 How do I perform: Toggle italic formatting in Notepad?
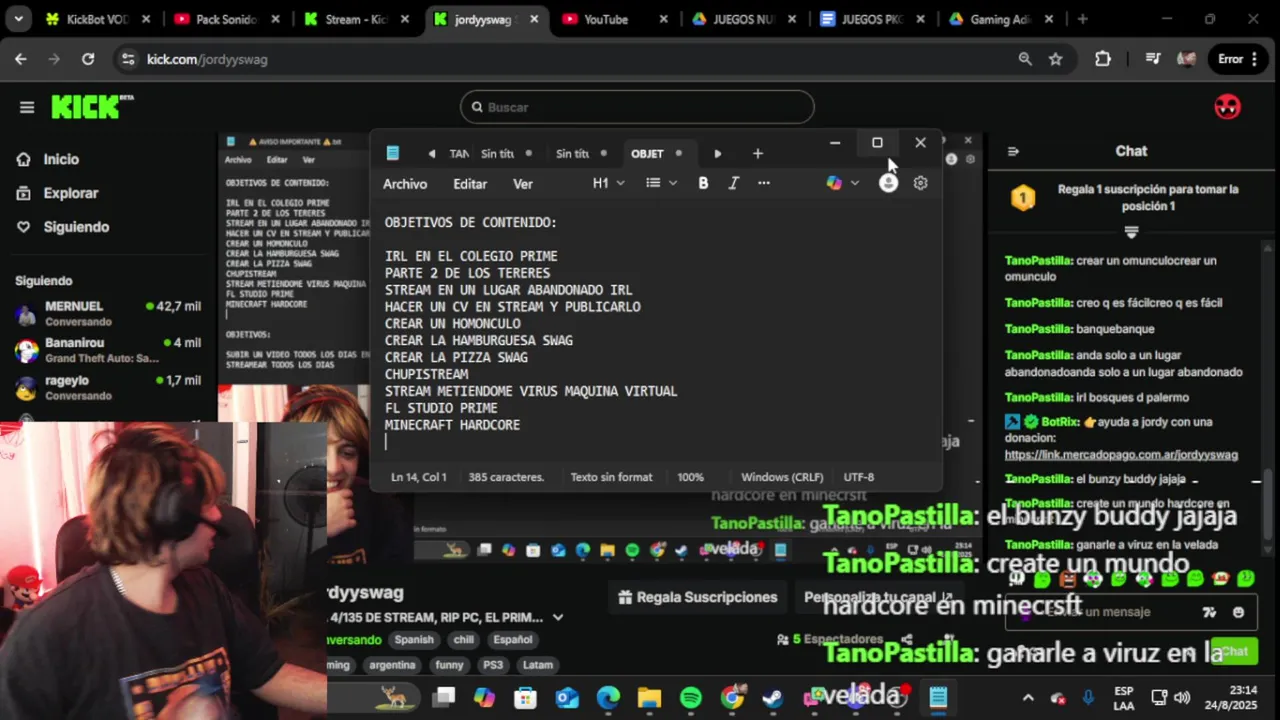coord(733,183)
